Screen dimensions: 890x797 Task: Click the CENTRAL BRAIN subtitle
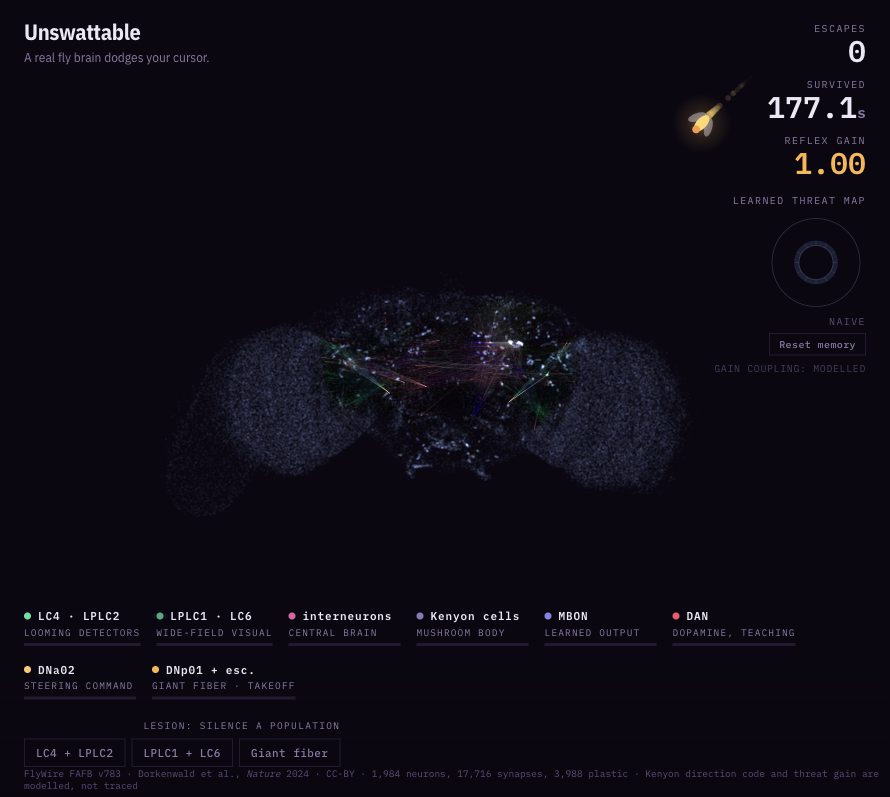tap(333, 632)
